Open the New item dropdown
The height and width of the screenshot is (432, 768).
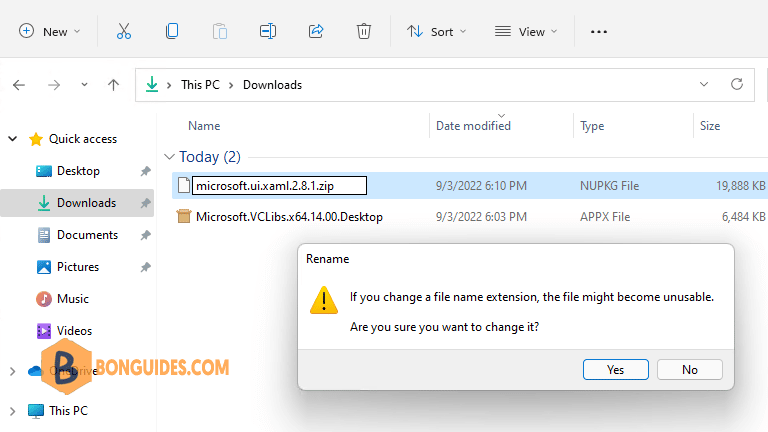49,31
